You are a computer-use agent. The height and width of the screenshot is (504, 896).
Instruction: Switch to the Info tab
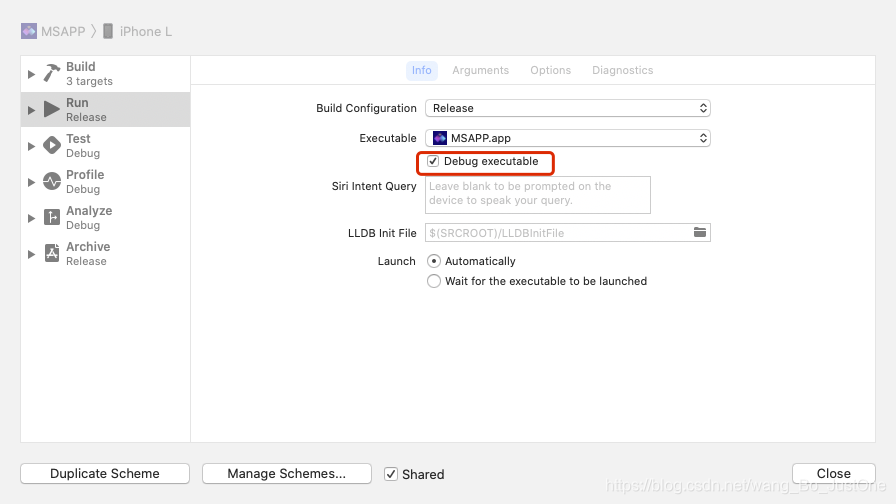[422, 70]
